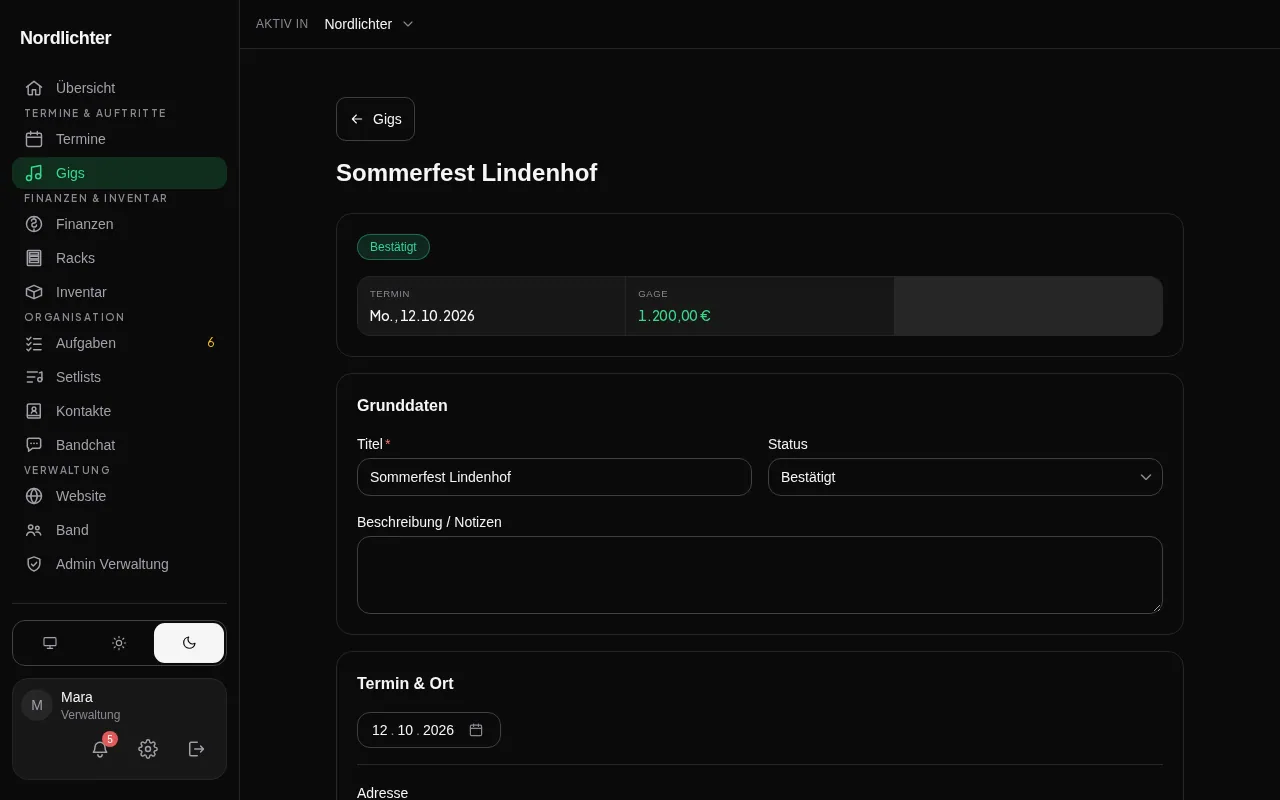Image resolution: width=1280 pixels, height=800 pixels.
Task: Go to Kontakte in sidebar
Action: click(120, 411)
